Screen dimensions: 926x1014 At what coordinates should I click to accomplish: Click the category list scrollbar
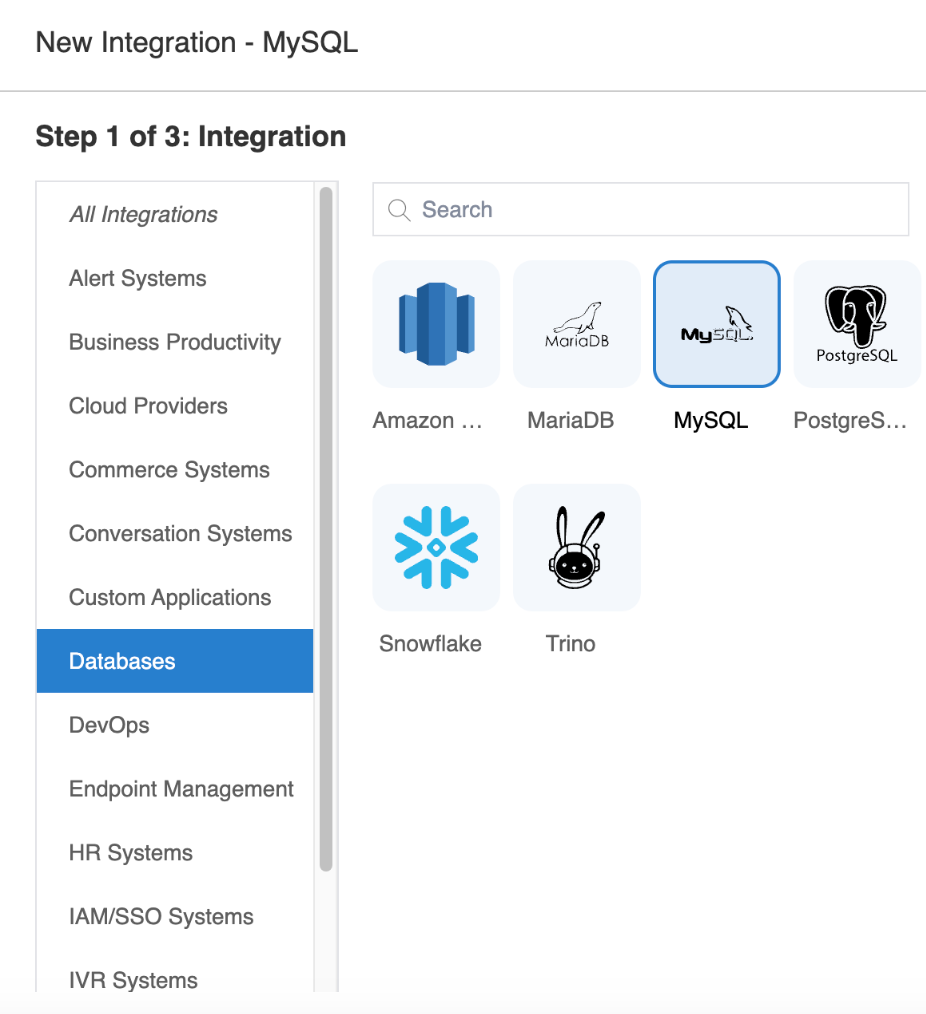(326, 529)
